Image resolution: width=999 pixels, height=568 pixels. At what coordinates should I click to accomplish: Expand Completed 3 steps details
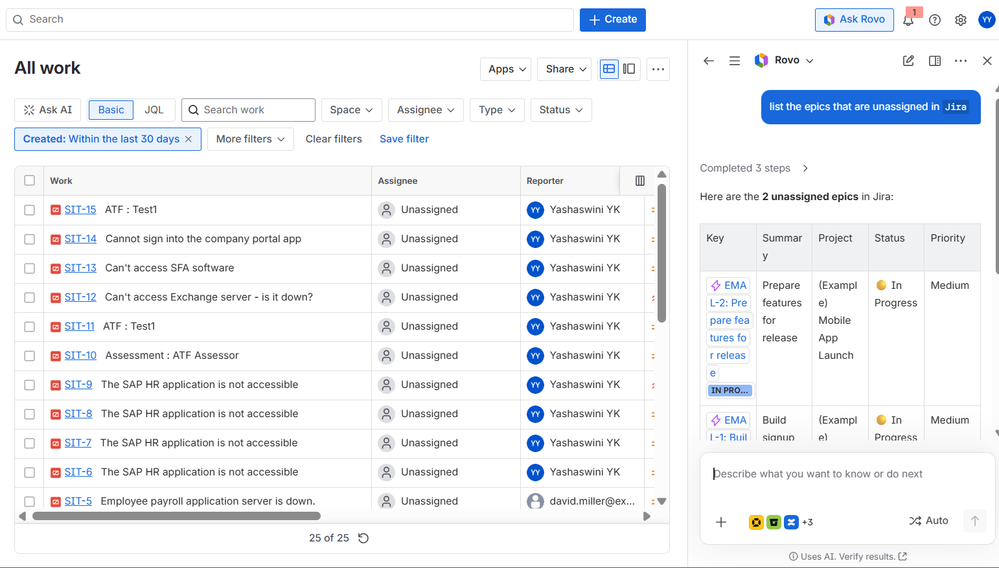754,168
